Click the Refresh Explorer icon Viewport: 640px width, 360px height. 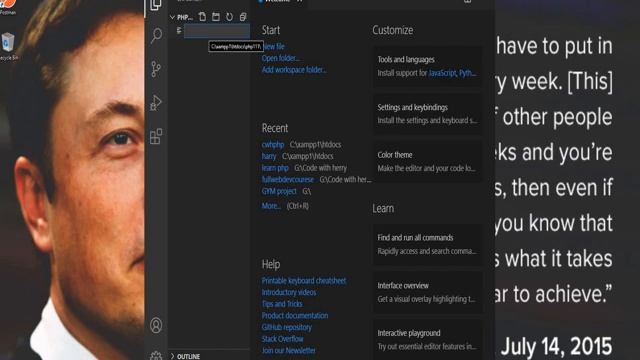(x=229, y=17)
